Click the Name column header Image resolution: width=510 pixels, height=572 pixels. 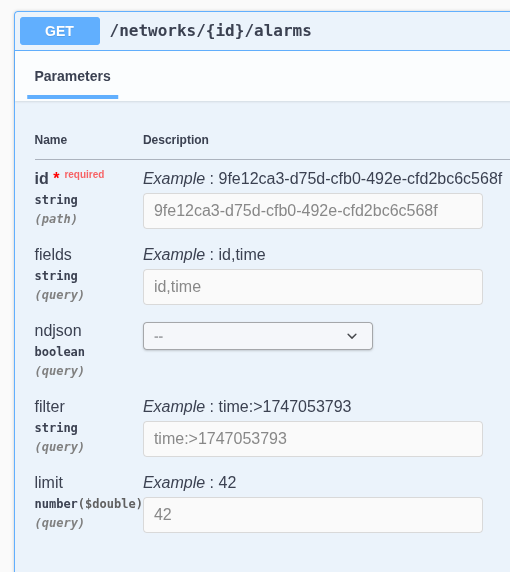tap(51, 140)
